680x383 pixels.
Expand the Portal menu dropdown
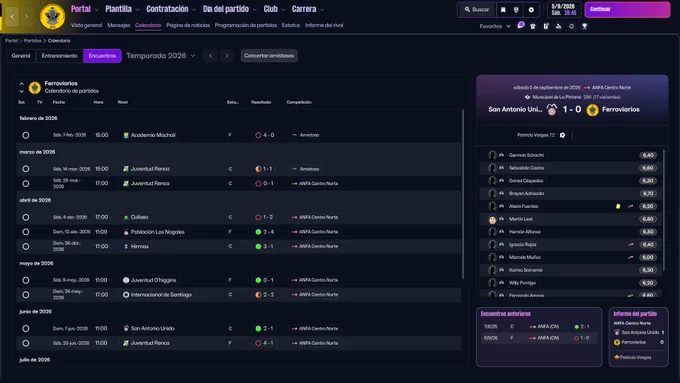96,10
